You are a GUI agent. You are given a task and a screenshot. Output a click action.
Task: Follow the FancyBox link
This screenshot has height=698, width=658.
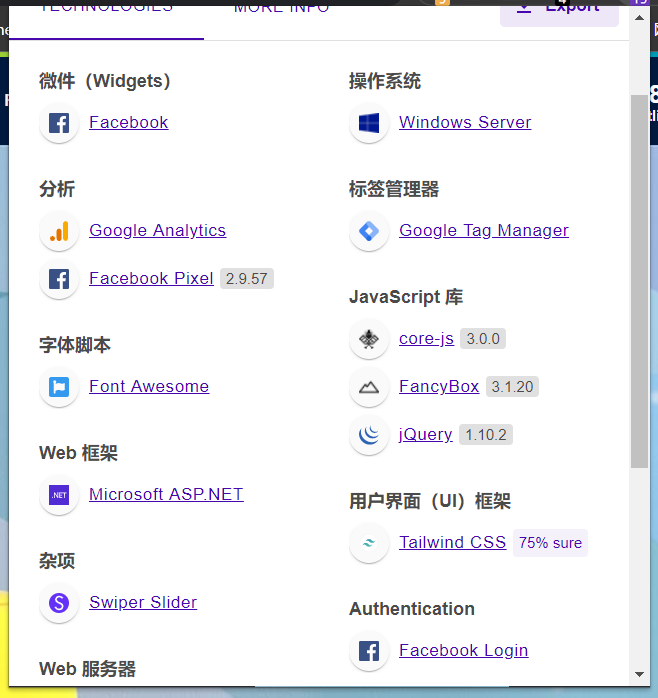pyautogui.click(x=439, y=387)
